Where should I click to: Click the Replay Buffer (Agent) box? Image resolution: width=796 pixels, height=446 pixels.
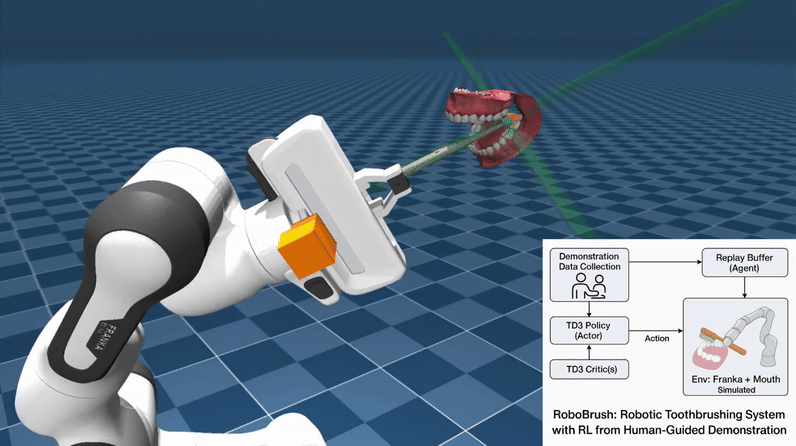pos(744,262)
